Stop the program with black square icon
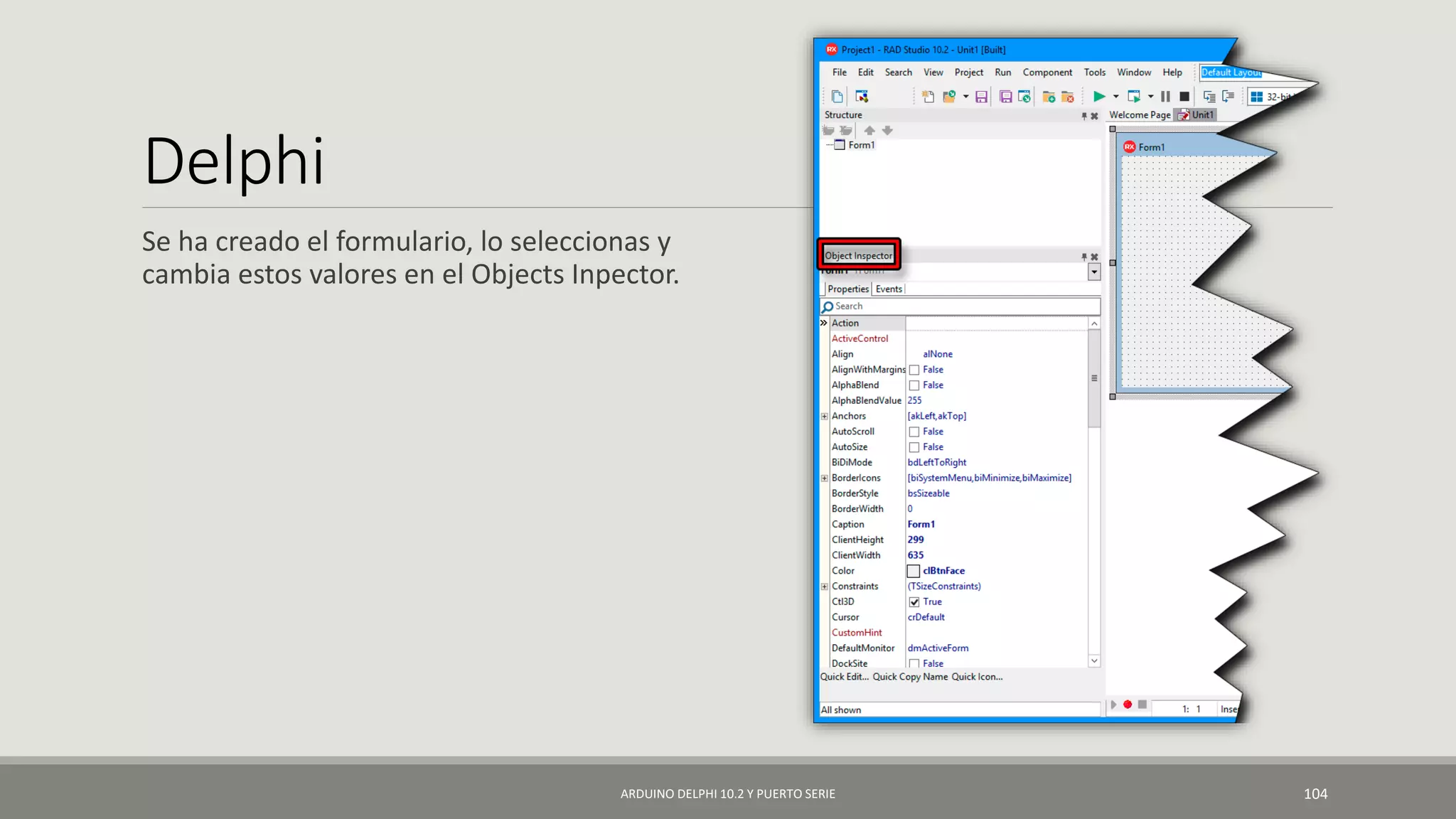This screenshot has width=1456, height=819. (x=1184, y=96)
